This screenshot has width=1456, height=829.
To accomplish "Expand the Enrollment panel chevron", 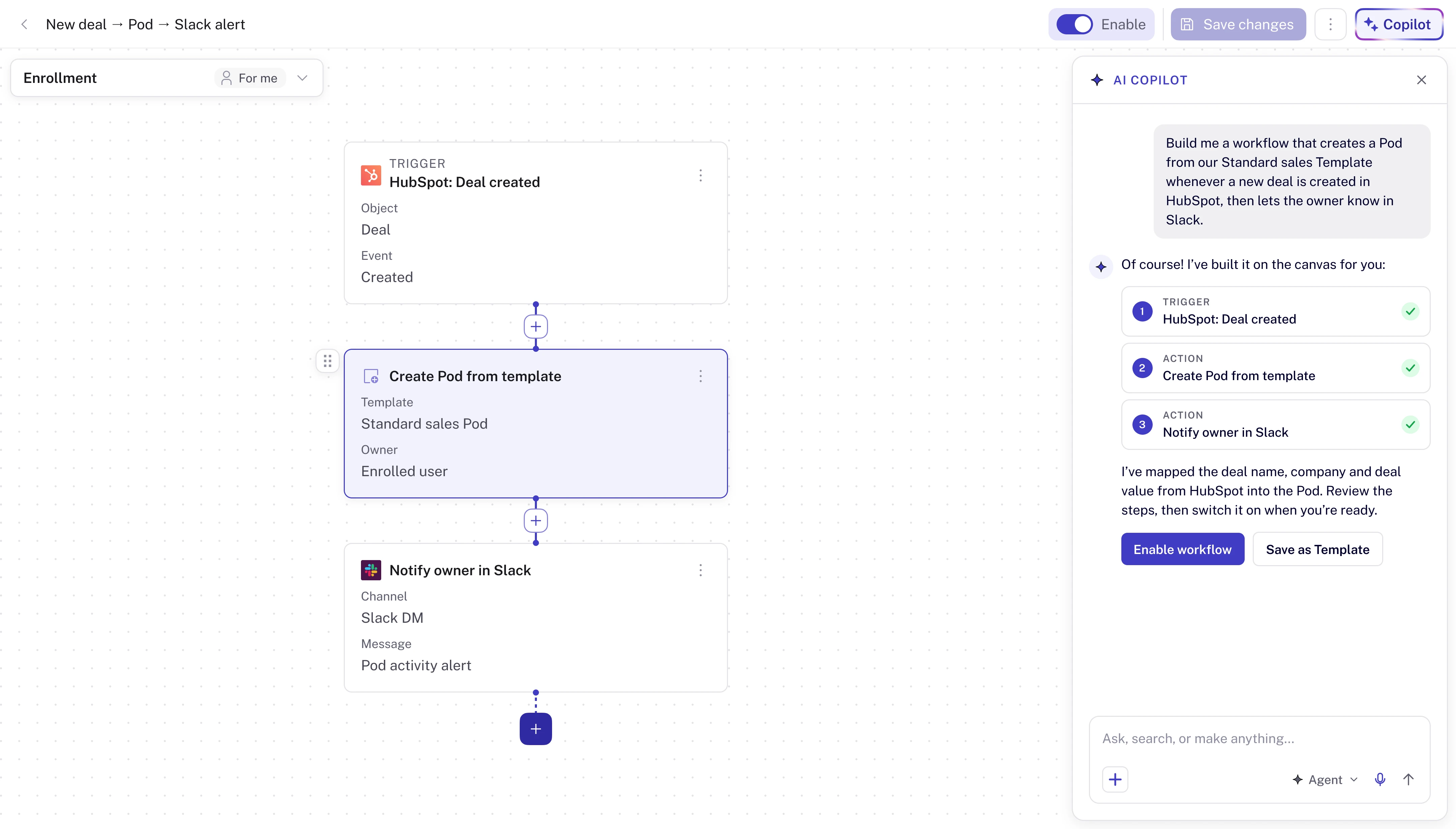I will point(302,78).
